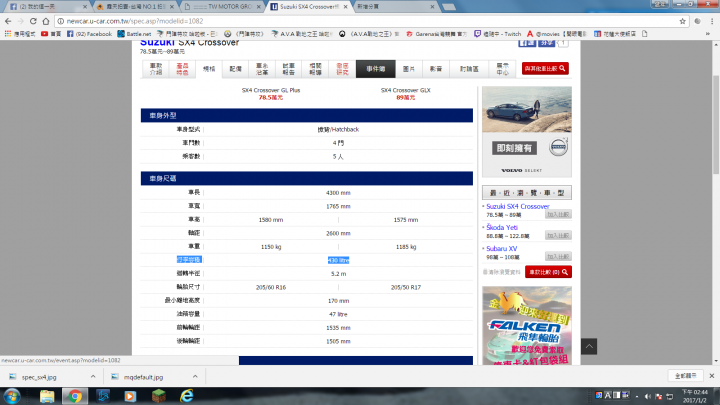Open the 影音 videos tab
The image size is (720, 405).
pyautogui.click(x=436, y=69)
